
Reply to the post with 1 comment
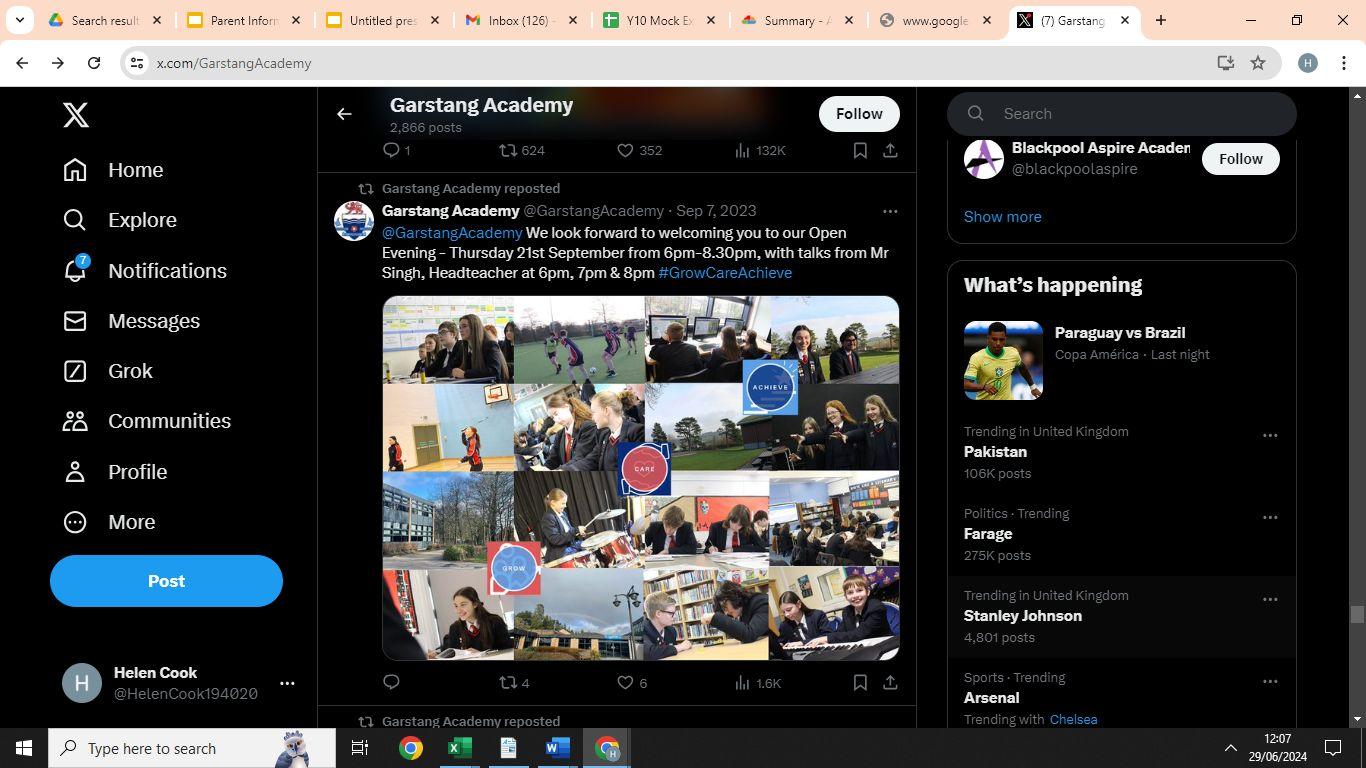[397, 150]
